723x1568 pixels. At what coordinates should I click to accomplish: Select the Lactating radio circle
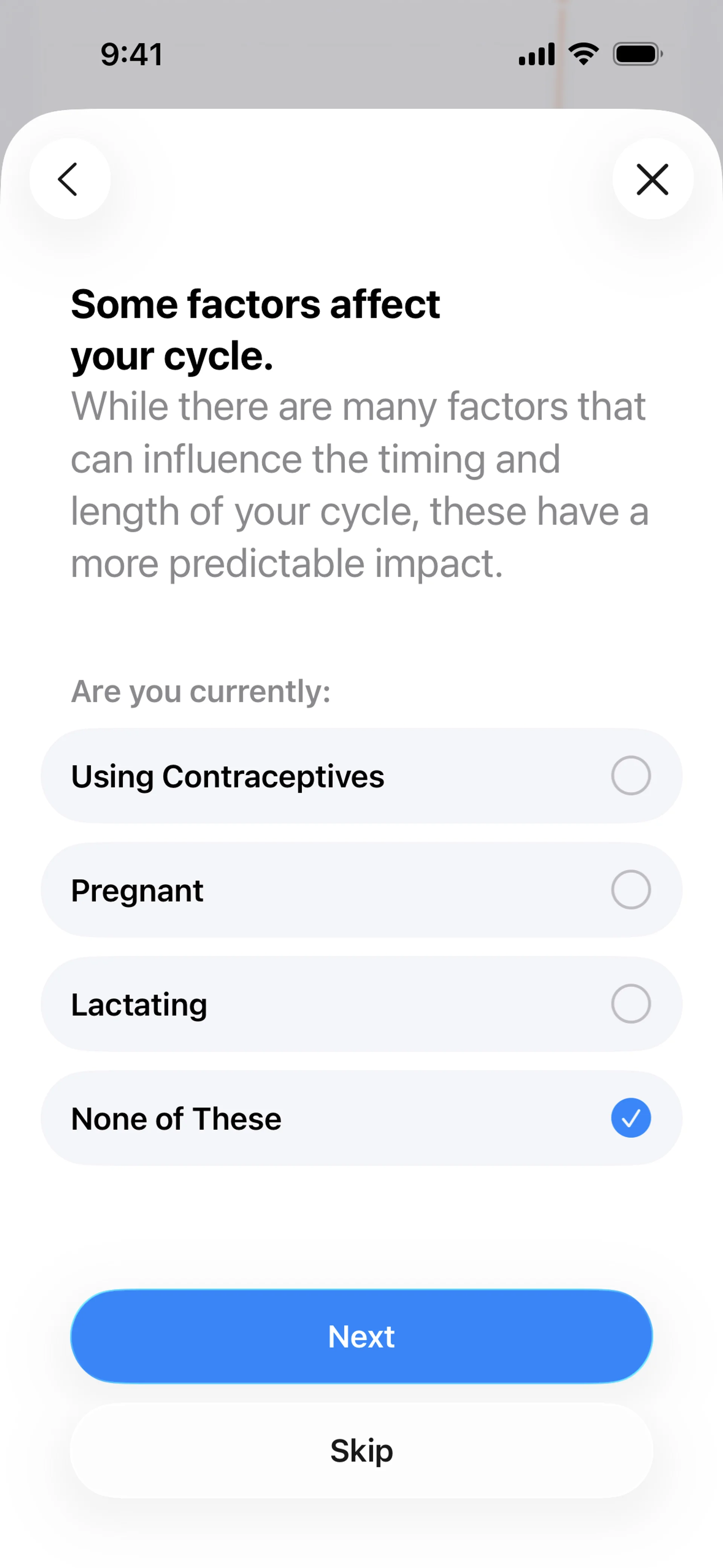click(630, 1003)
